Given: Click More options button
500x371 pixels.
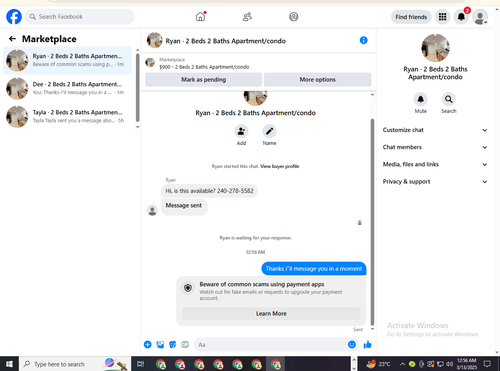Looking at the screenshot, I should tap(317, 80).
